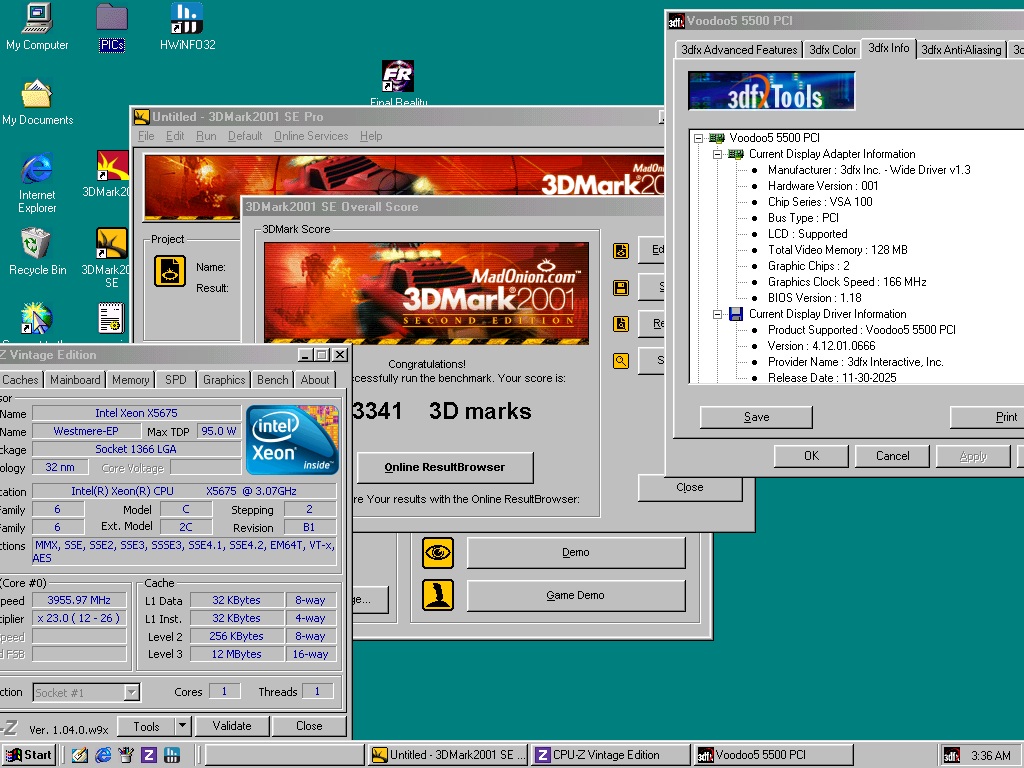1024x768 pixels.
Task: Open the Recycle Bin icon
Action: coord(37,251)
